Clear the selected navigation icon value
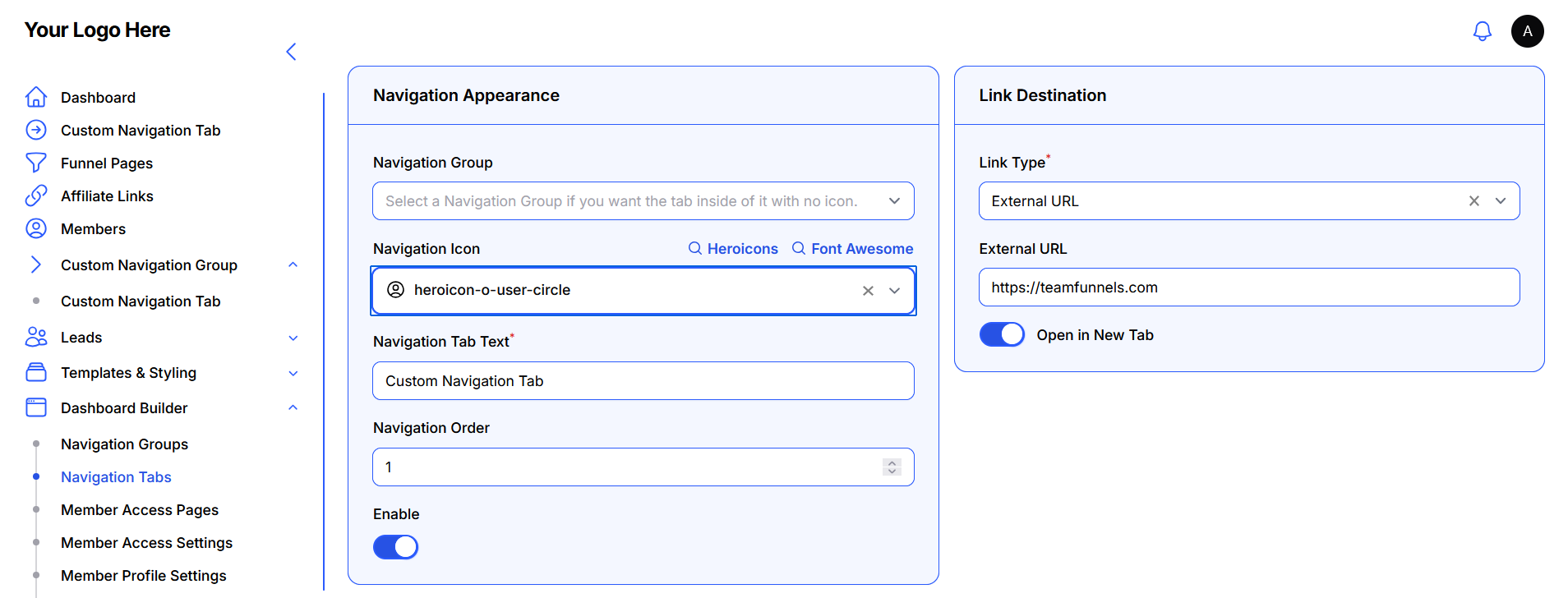The height and width of the screenshot is (598, 1568). point(868,291)
